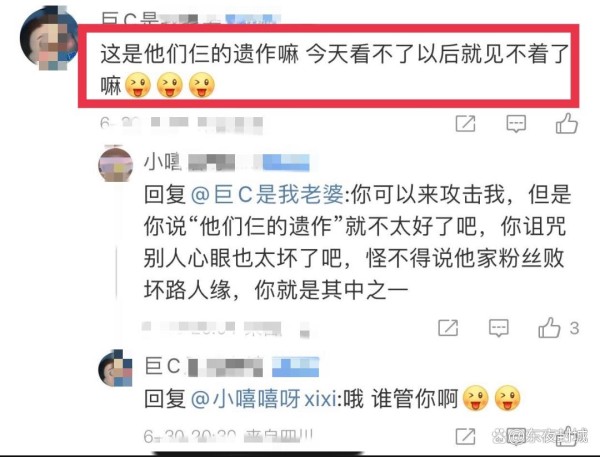This screenshot has height=457, width=600.
Task: Tap forward icon under 小嘻's reply
Action: (448, 328)
